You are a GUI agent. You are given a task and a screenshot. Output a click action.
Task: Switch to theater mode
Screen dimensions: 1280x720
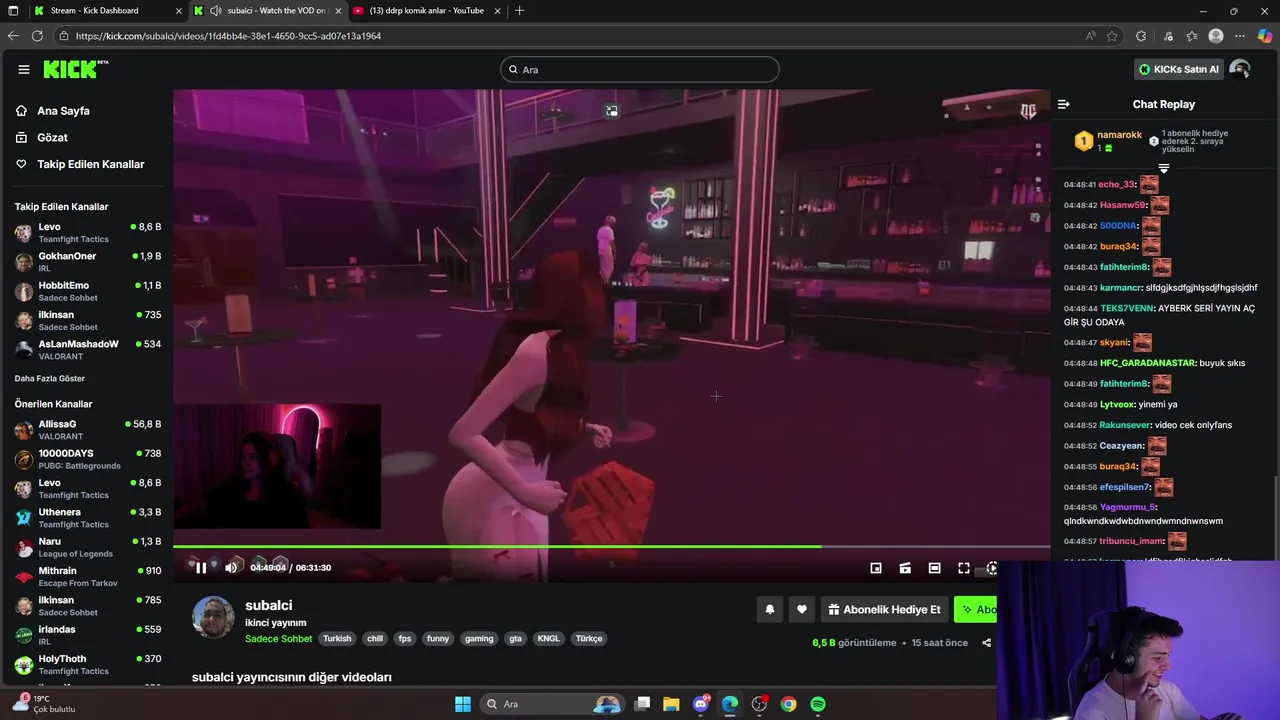tap(934, 568)
